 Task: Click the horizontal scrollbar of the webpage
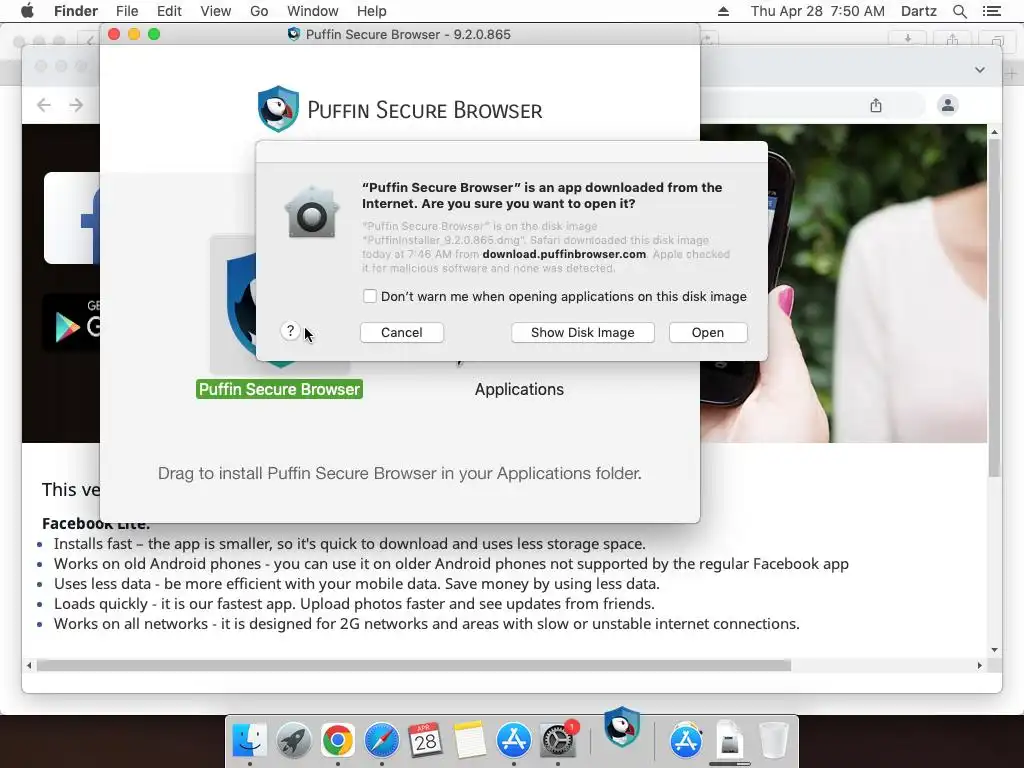(414, 665)
